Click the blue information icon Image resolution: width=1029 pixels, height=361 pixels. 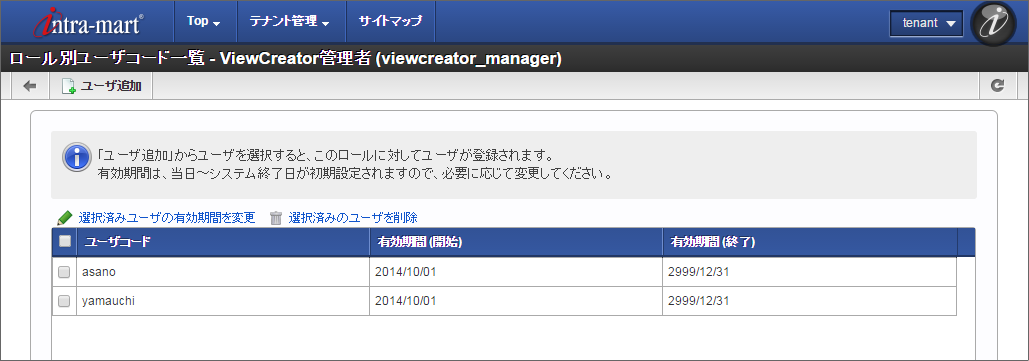tap(76, 158)
